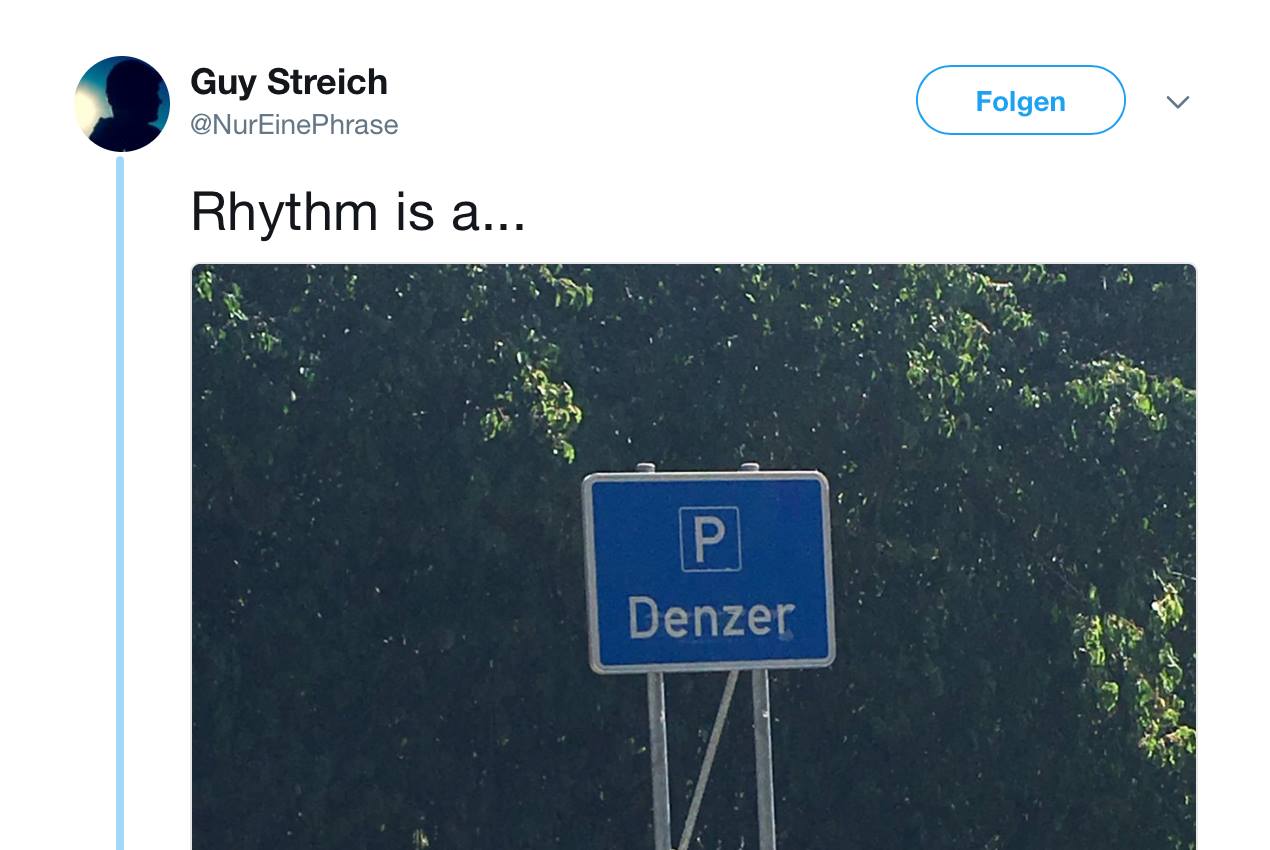Open Guy Streich's profile avatar
The image size is (1270, 850).
point(122,104)
